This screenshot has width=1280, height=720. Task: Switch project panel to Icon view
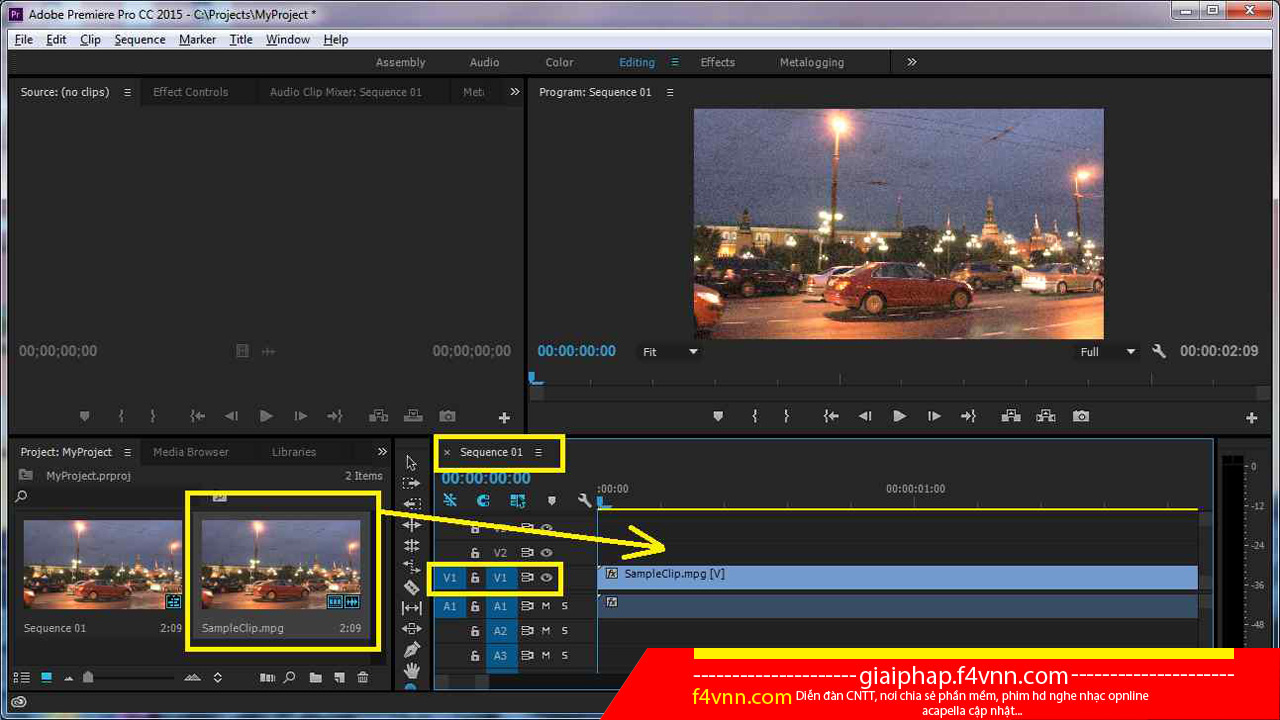pos(46,677)
